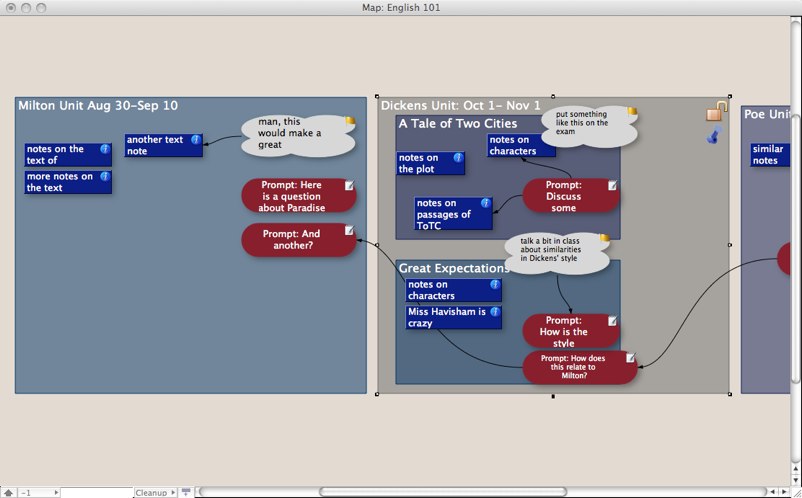Click the info badge on 'more notes on the text'
Screen dimensions: 802x498
pos(105,176)
